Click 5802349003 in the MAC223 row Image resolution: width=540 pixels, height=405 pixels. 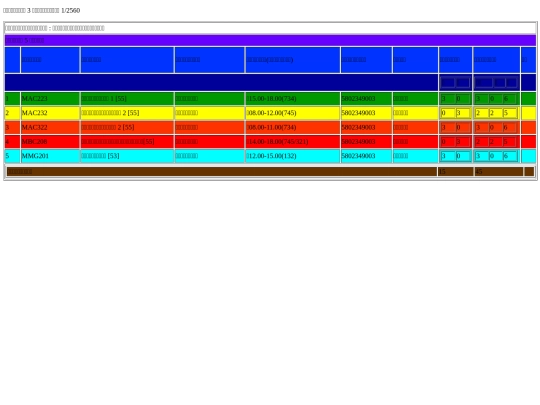359,99
